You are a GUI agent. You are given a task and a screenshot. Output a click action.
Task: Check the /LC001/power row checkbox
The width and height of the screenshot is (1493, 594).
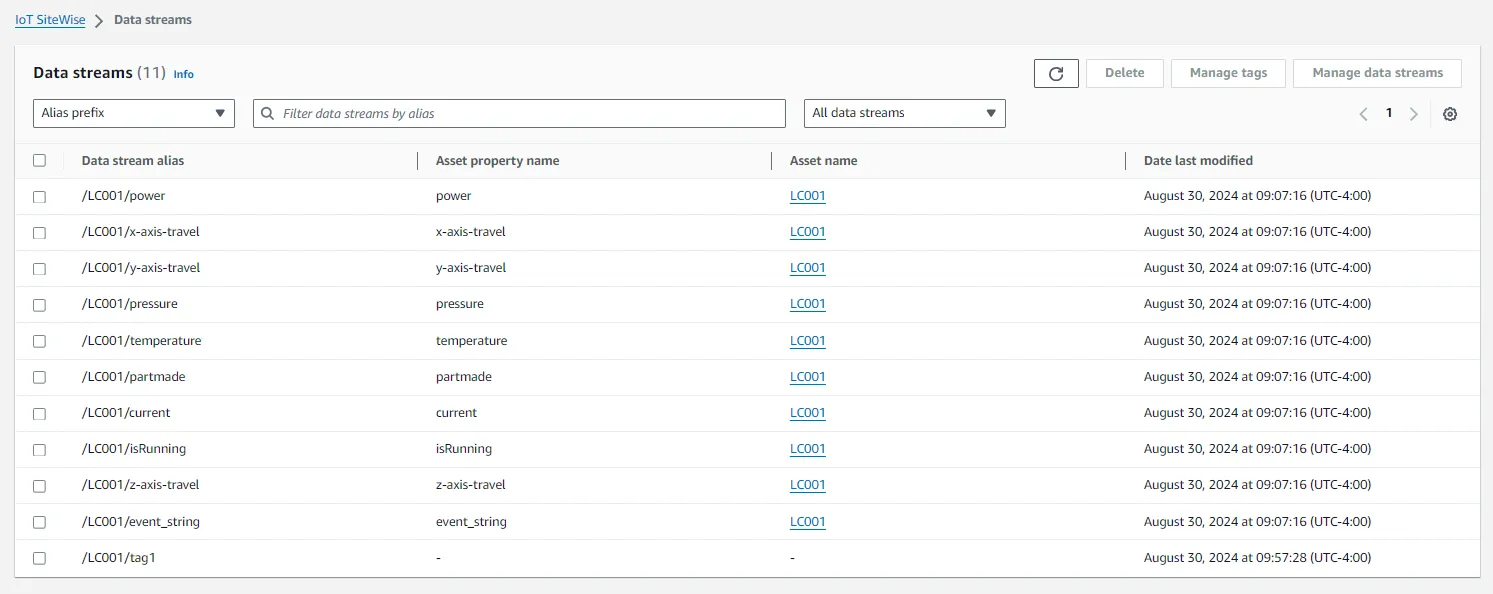pyautogui.click(x=39, y=197)
